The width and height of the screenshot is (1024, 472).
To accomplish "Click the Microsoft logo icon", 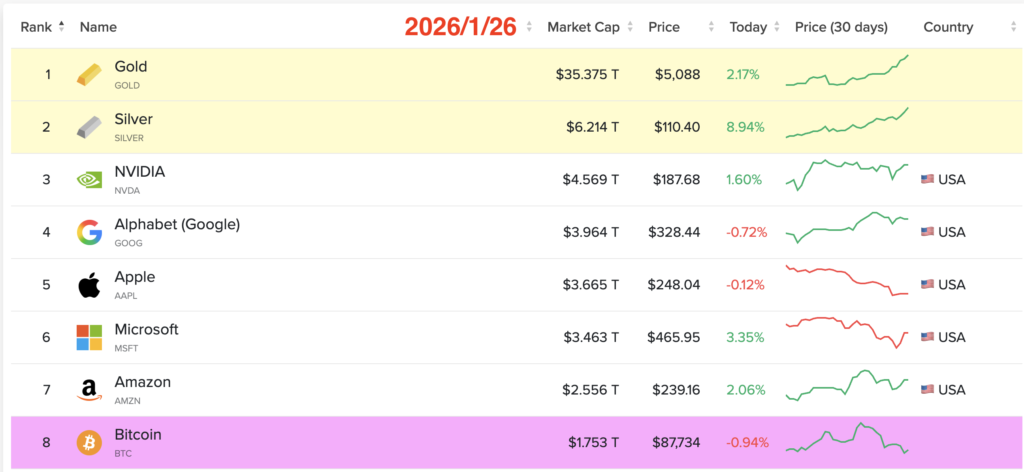I will [x=89, y=338].
